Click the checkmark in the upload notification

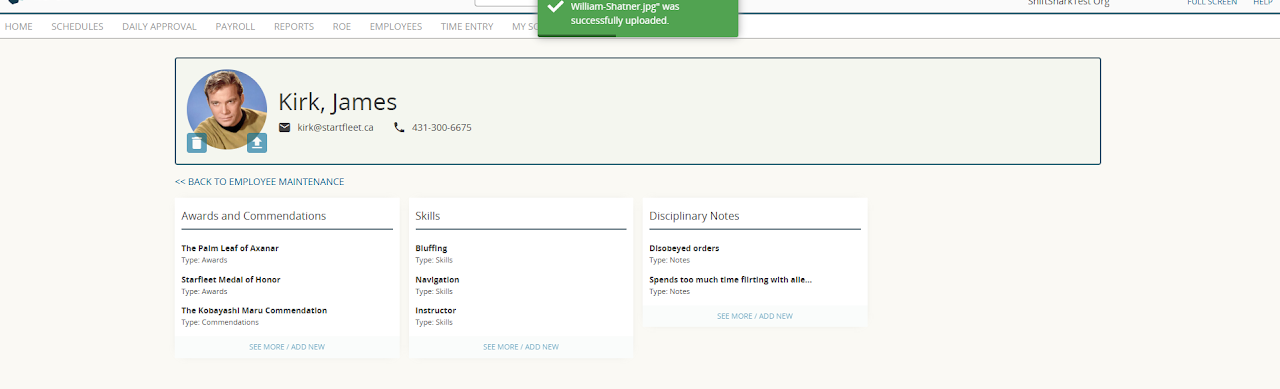[555, 7]
